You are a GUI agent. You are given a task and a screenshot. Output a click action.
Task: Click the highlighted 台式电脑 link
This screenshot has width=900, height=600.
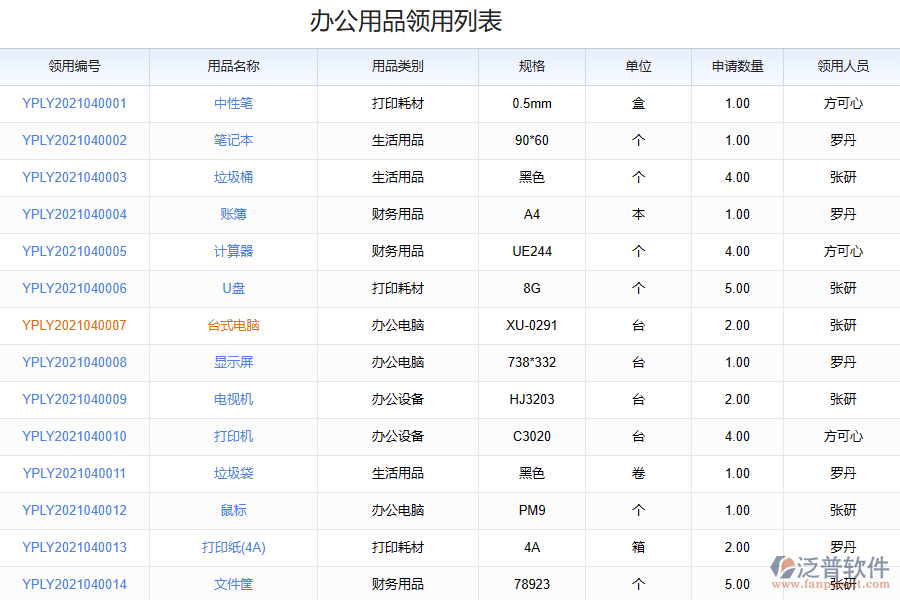click(x=233, y=326)
